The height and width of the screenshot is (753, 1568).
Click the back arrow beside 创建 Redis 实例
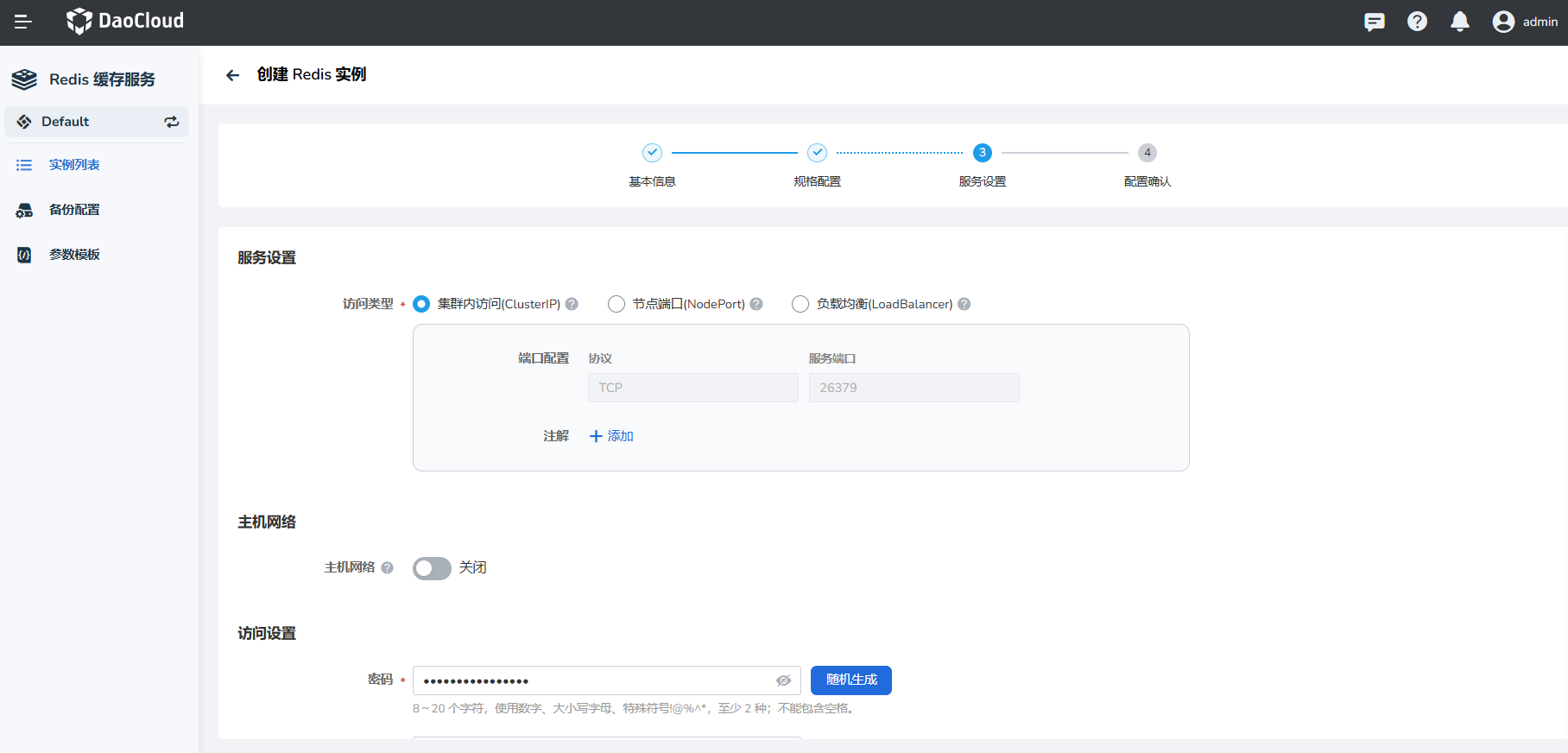pos(232,75)
